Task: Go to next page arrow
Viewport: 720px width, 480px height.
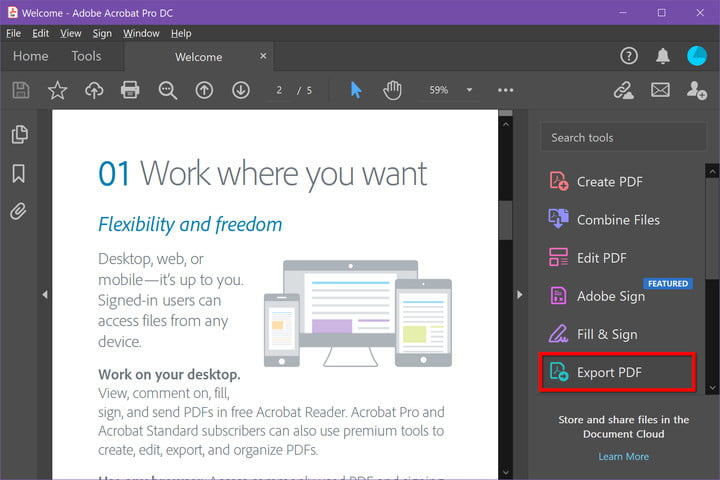Action: (240, 90)
